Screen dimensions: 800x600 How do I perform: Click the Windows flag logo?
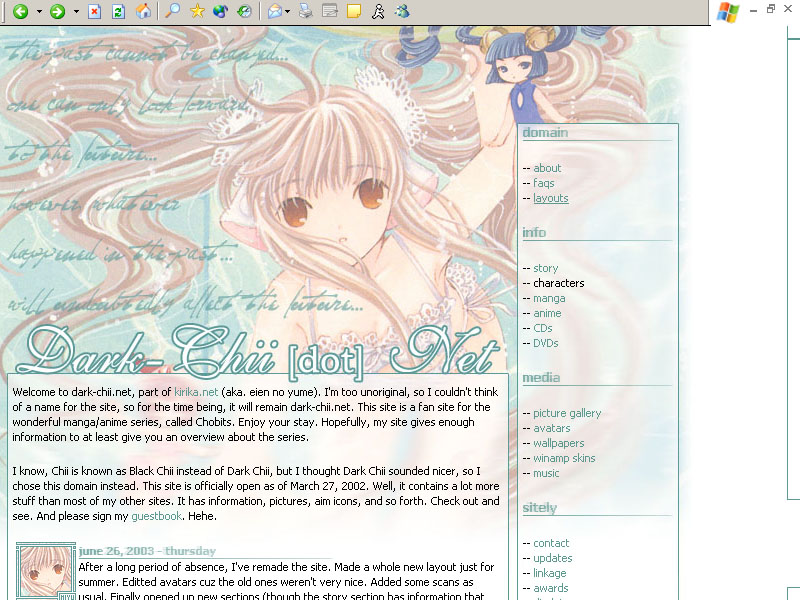click(728, 12)
